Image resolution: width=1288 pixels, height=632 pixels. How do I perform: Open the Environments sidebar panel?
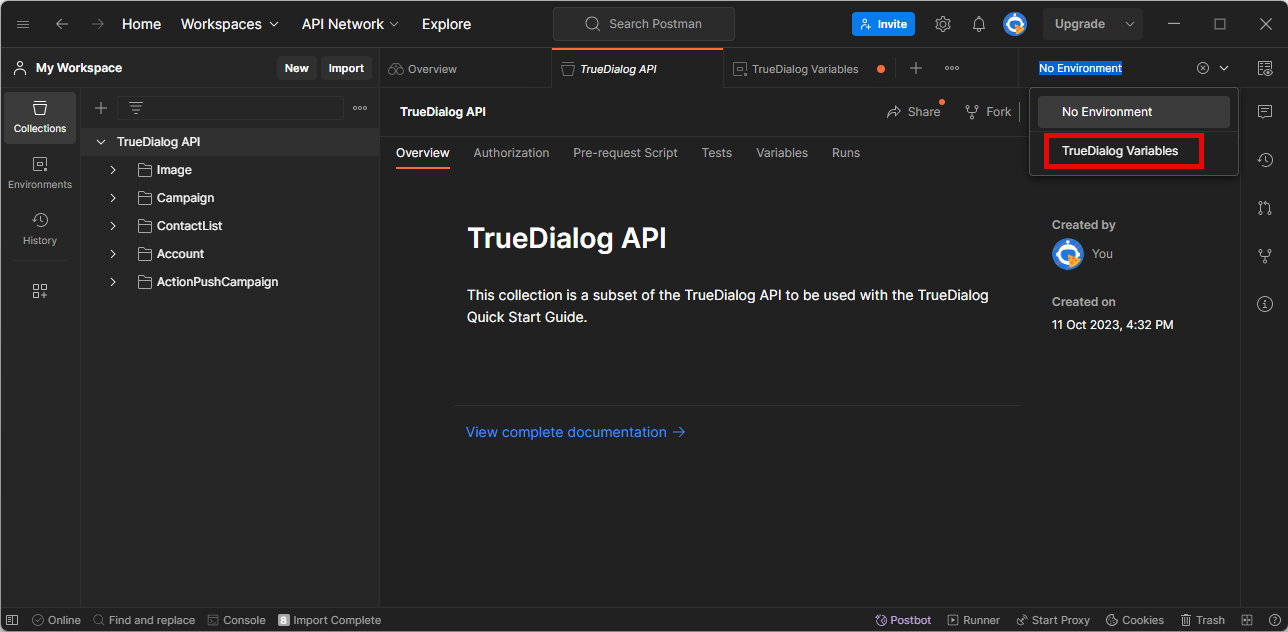(x=40, y=173)
